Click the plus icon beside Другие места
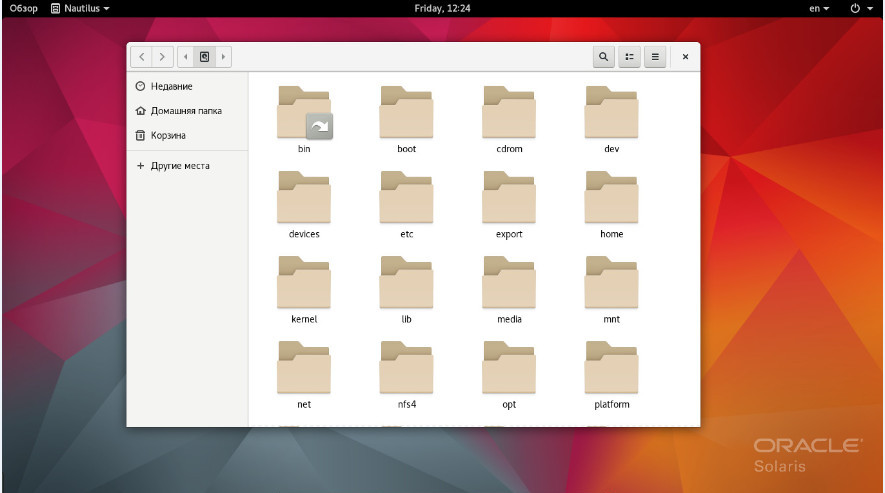 (x=140, y=166)
